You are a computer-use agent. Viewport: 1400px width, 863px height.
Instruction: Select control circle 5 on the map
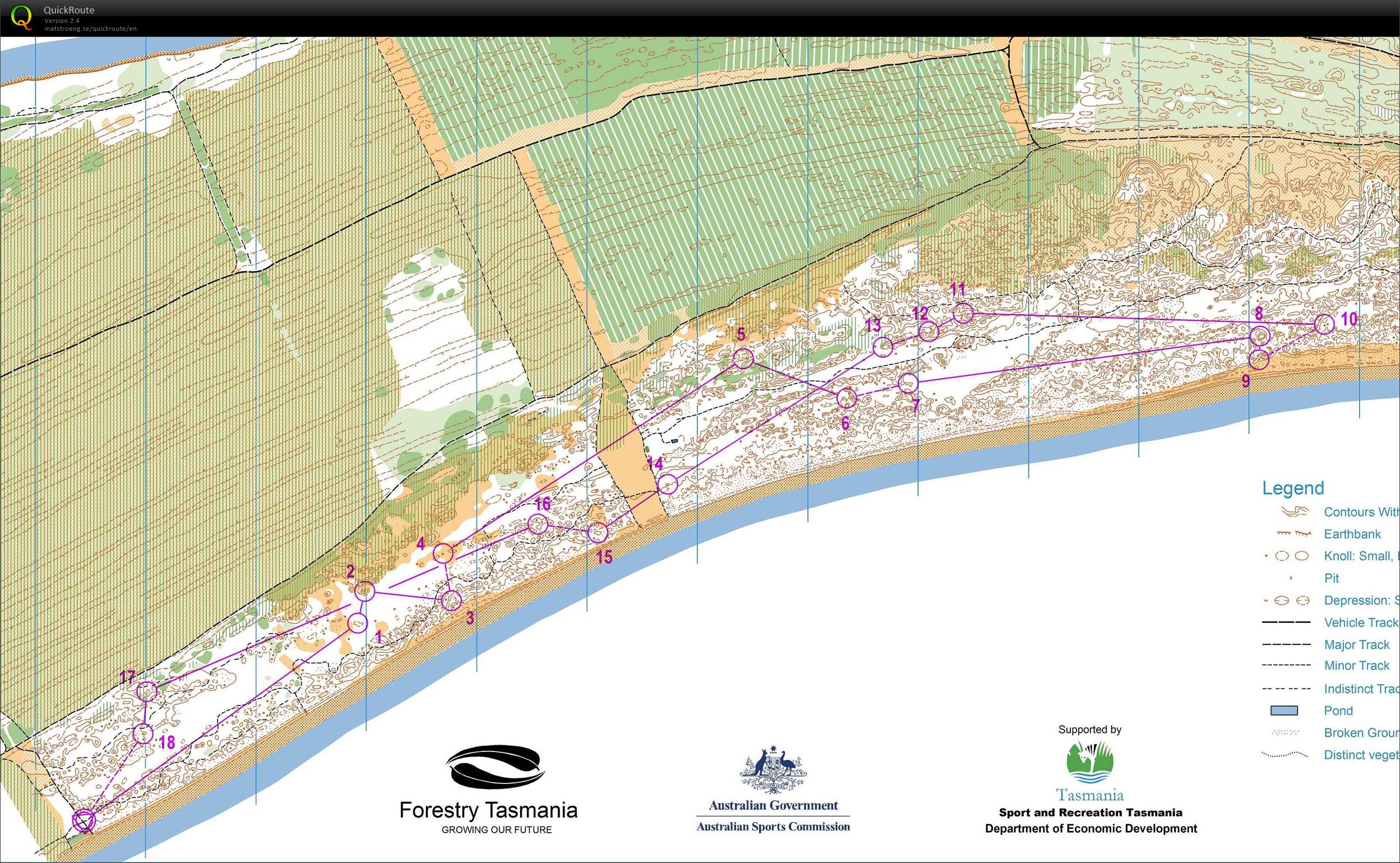coord(743,358)
